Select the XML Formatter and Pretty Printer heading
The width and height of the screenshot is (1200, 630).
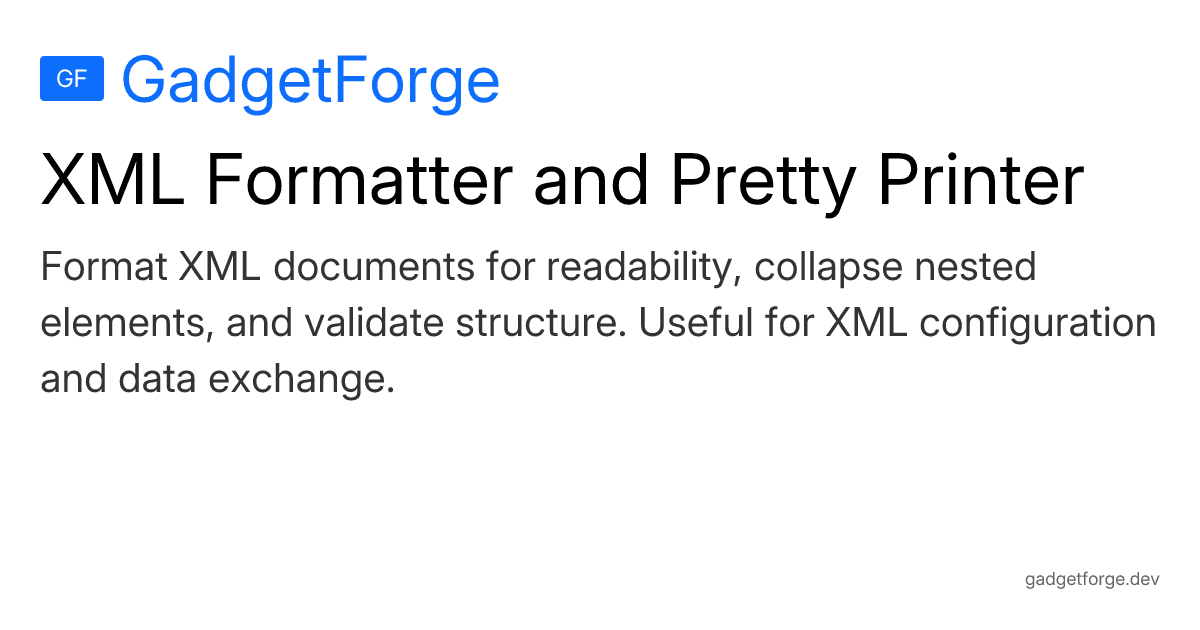(562, 182)
